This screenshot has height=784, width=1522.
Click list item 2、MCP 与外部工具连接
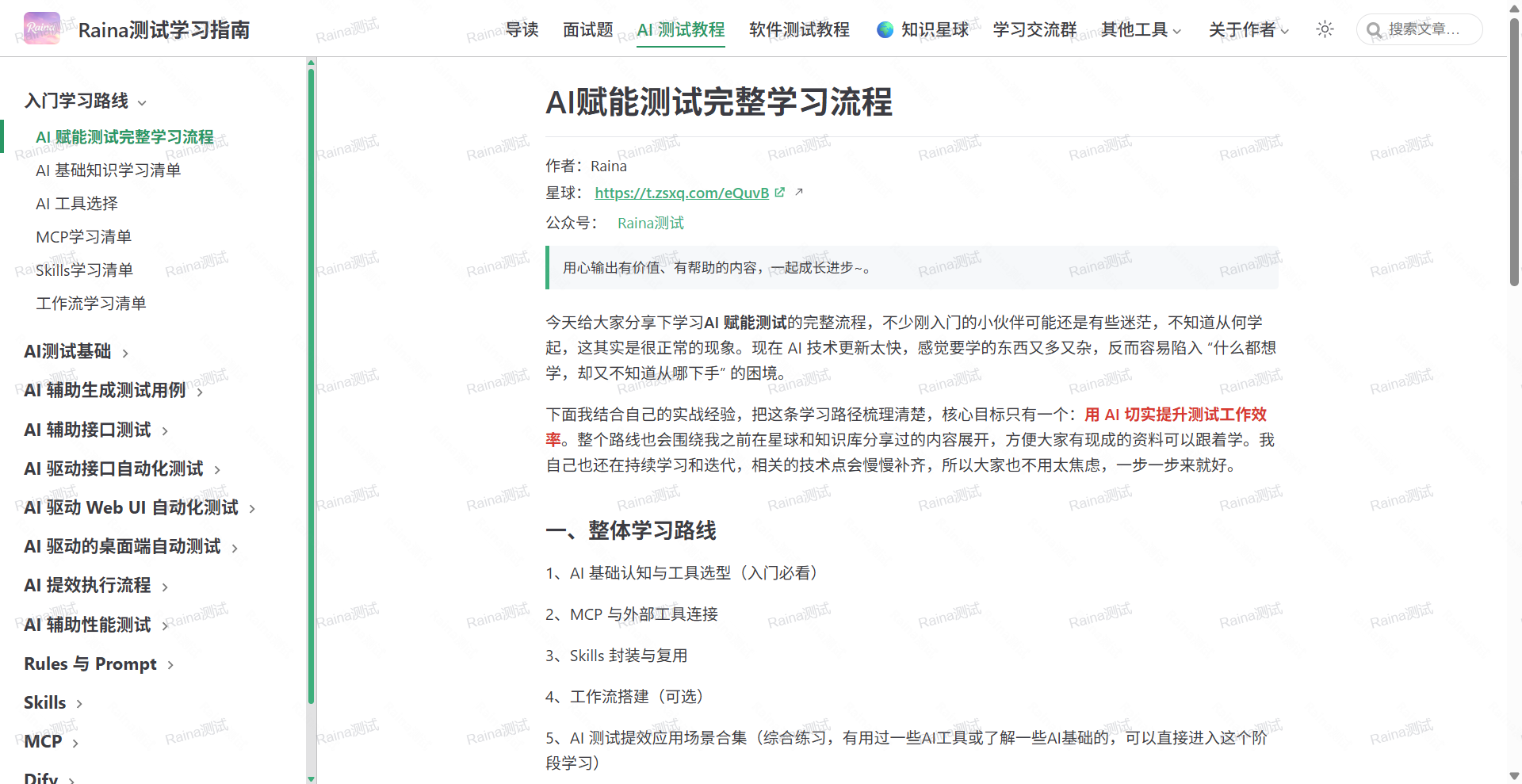pyautogui.click(x=632, y=614)
